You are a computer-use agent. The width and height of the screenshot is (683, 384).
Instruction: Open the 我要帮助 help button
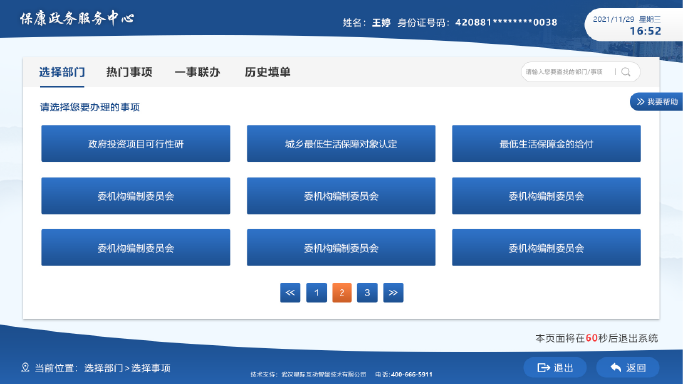(656, 102)
